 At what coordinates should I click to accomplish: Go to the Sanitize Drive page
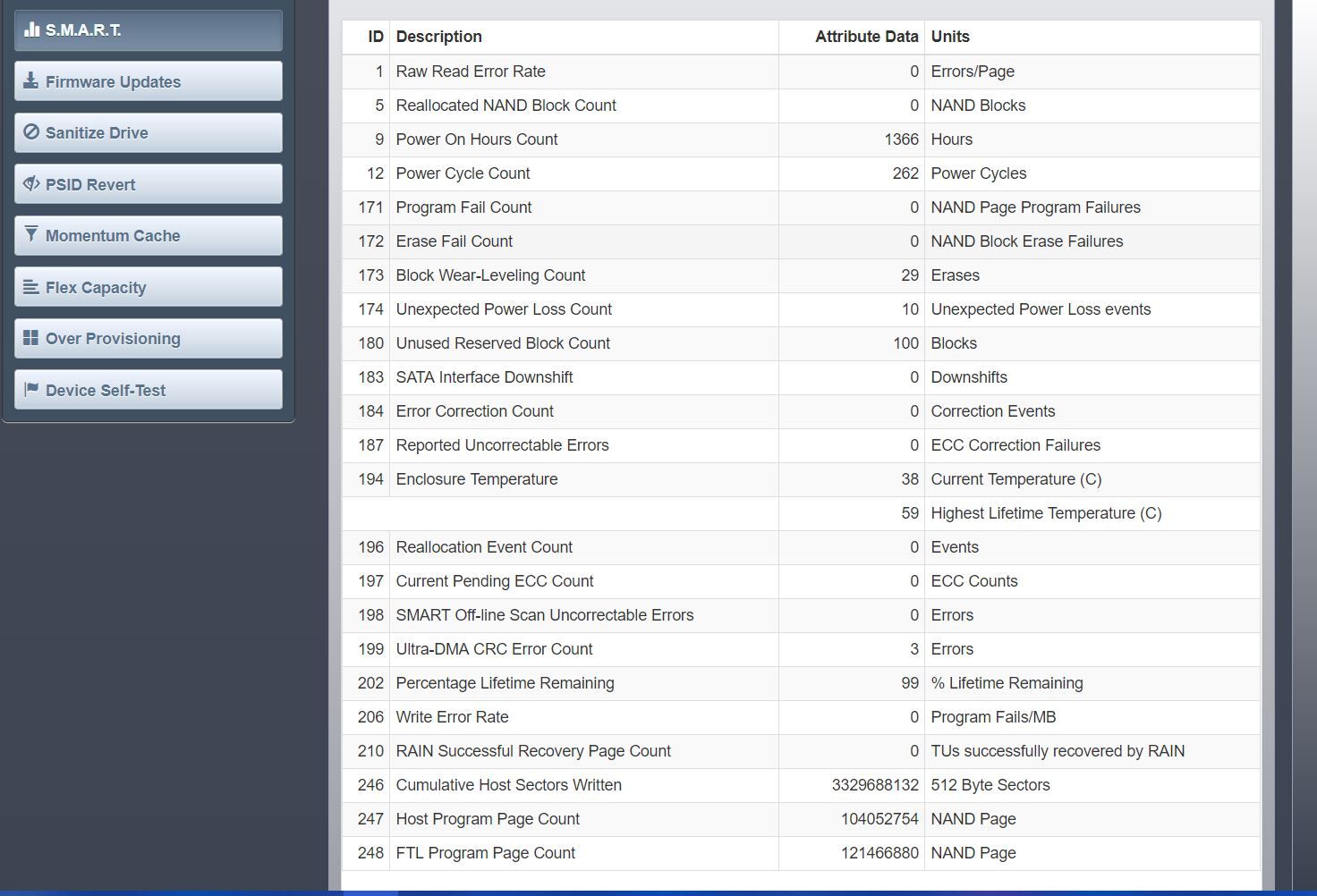[149, 132]
